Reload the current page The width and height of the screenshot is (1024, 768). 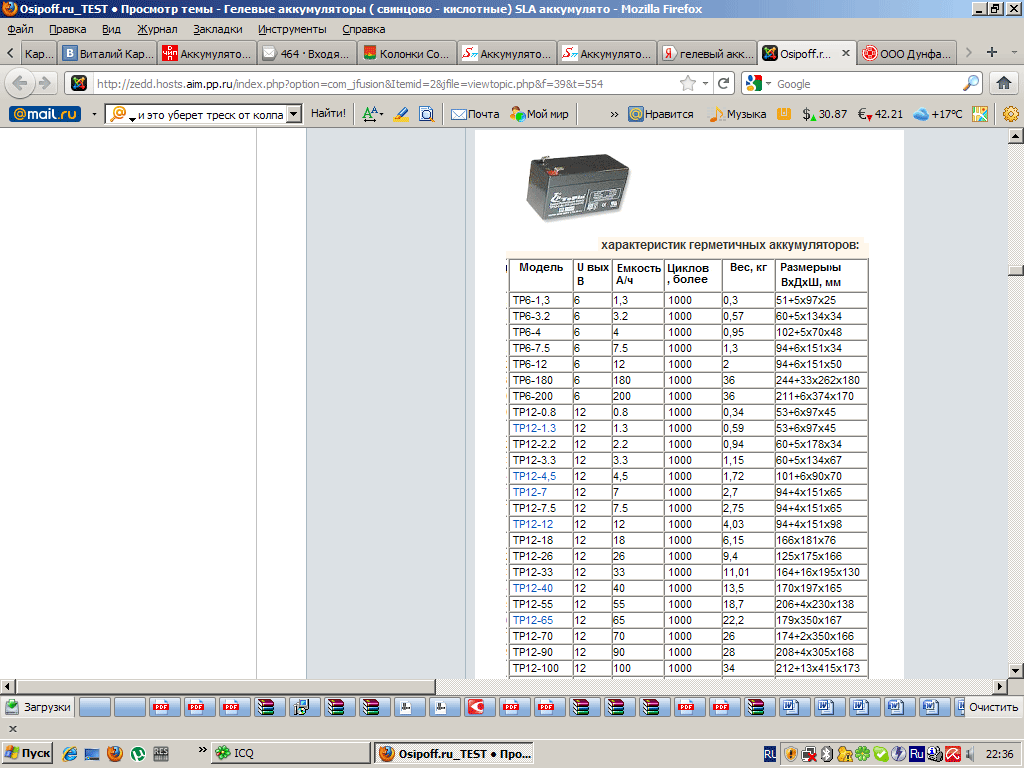pyautogui.click(x=724, y=83)
